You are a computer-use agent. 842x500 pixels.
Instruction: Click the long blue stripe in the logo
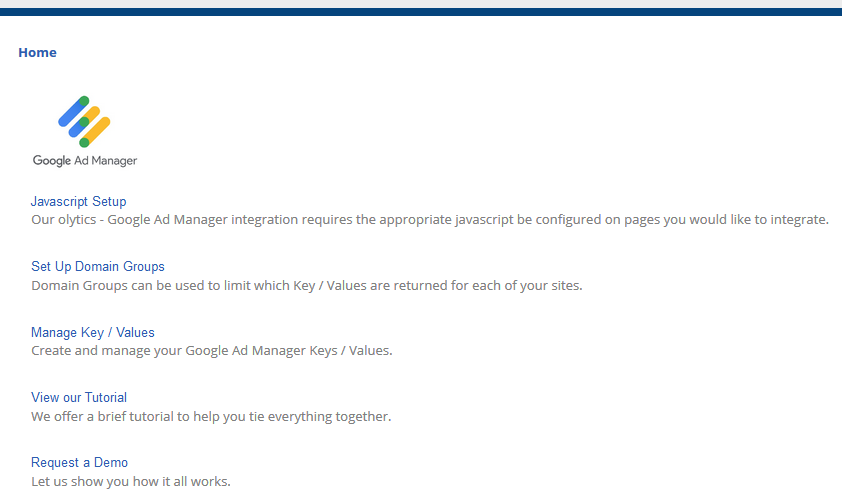coord(73,112)
